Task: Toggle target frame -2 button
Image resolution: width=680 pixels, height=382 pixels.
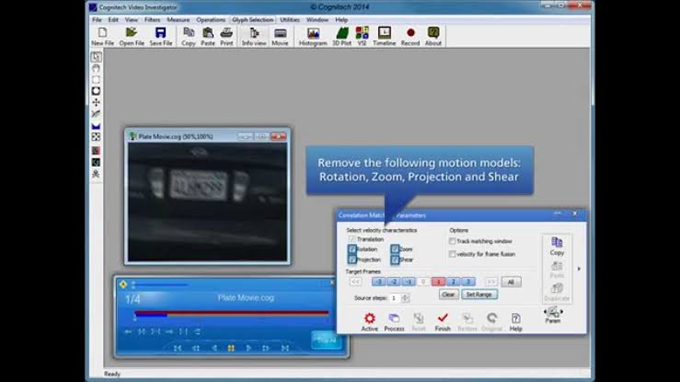Action: tap(394, 282)
